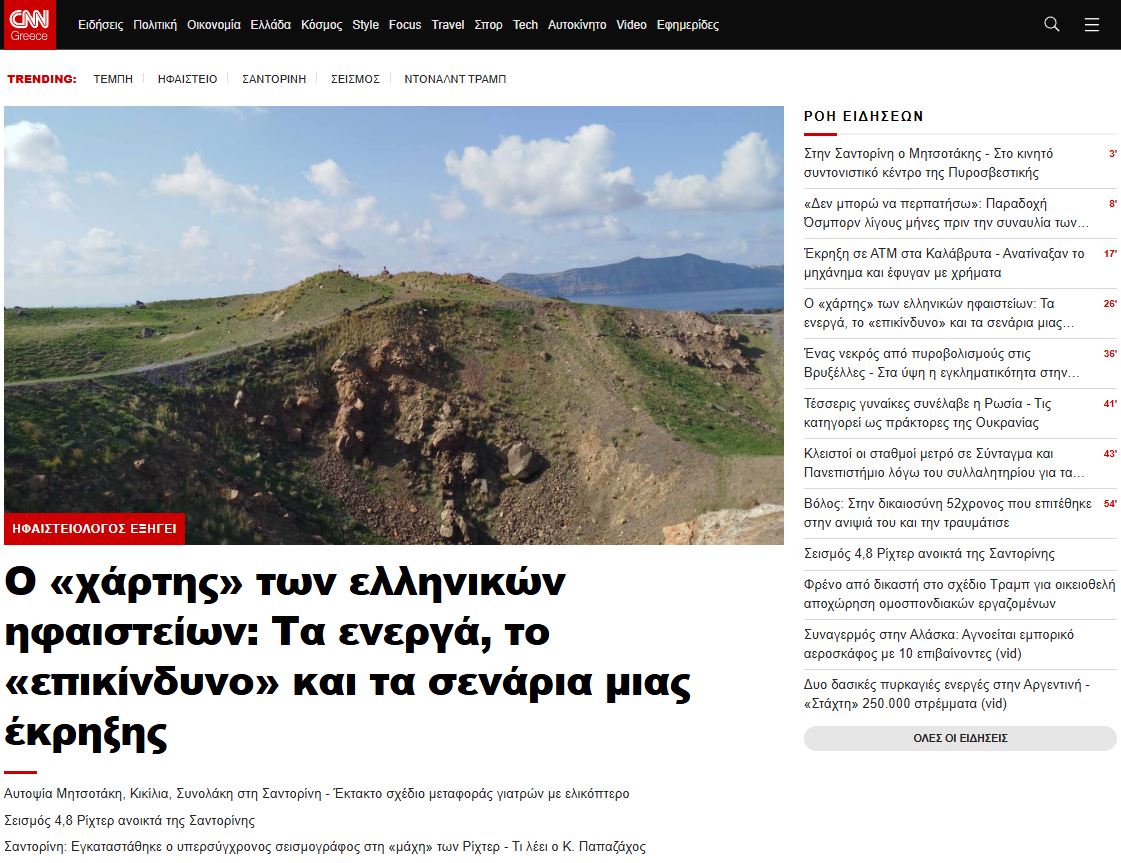Open trending topic ΝΤΟΝΑΛΝΤ ΤΡΑΜΠ
Screen dimensions: 1121x863
click(x=455, y=79)
